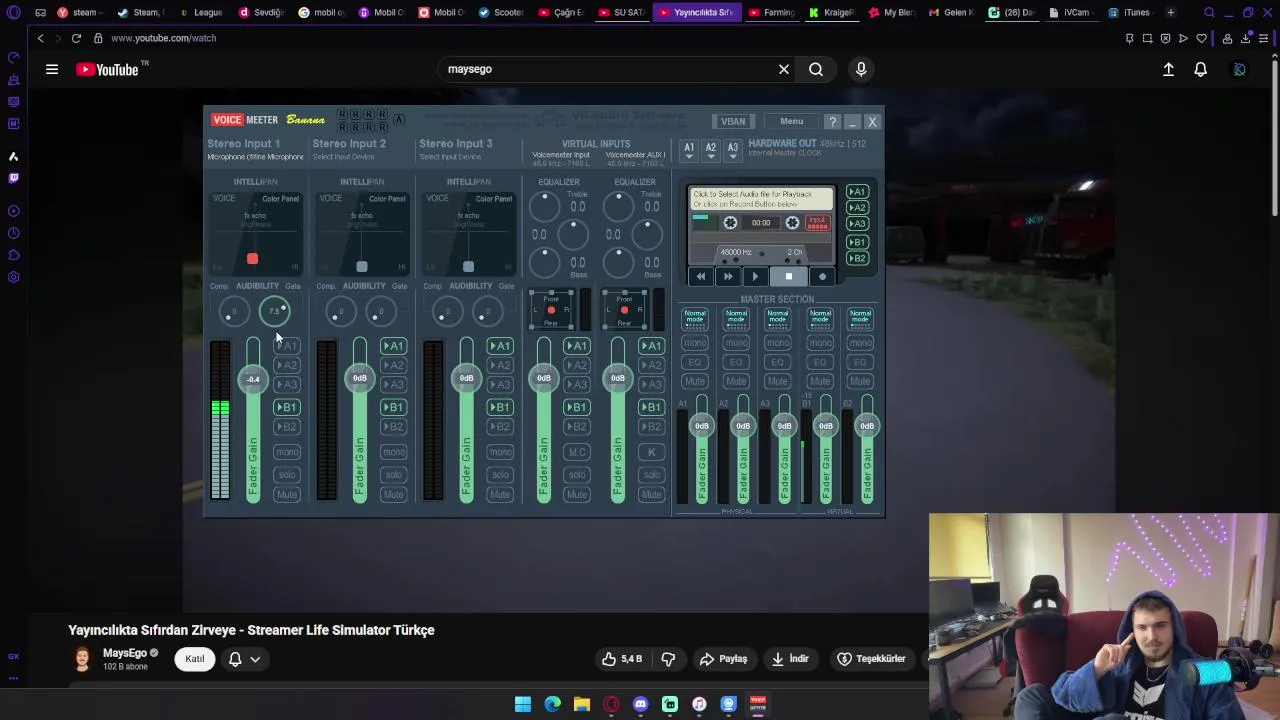Change A1 bus Normal mode selector
The width and height of the screenshot is (1280, 720).
pyautogui.click(x=695, y=319)
